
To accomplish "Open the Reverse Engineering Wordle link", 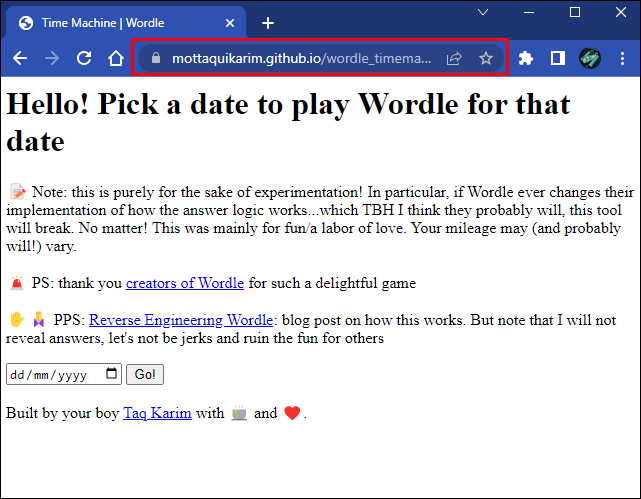I will click(x=181, y=320).
